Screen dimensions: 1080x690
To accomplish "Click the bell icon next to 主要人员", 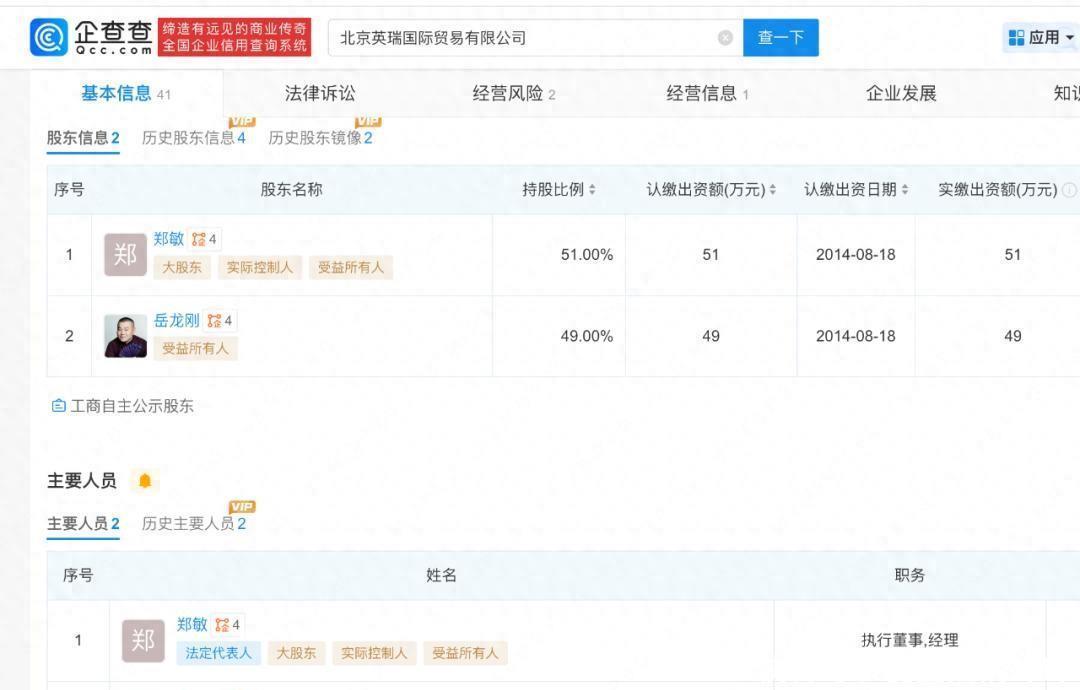I will pos(146,480).
